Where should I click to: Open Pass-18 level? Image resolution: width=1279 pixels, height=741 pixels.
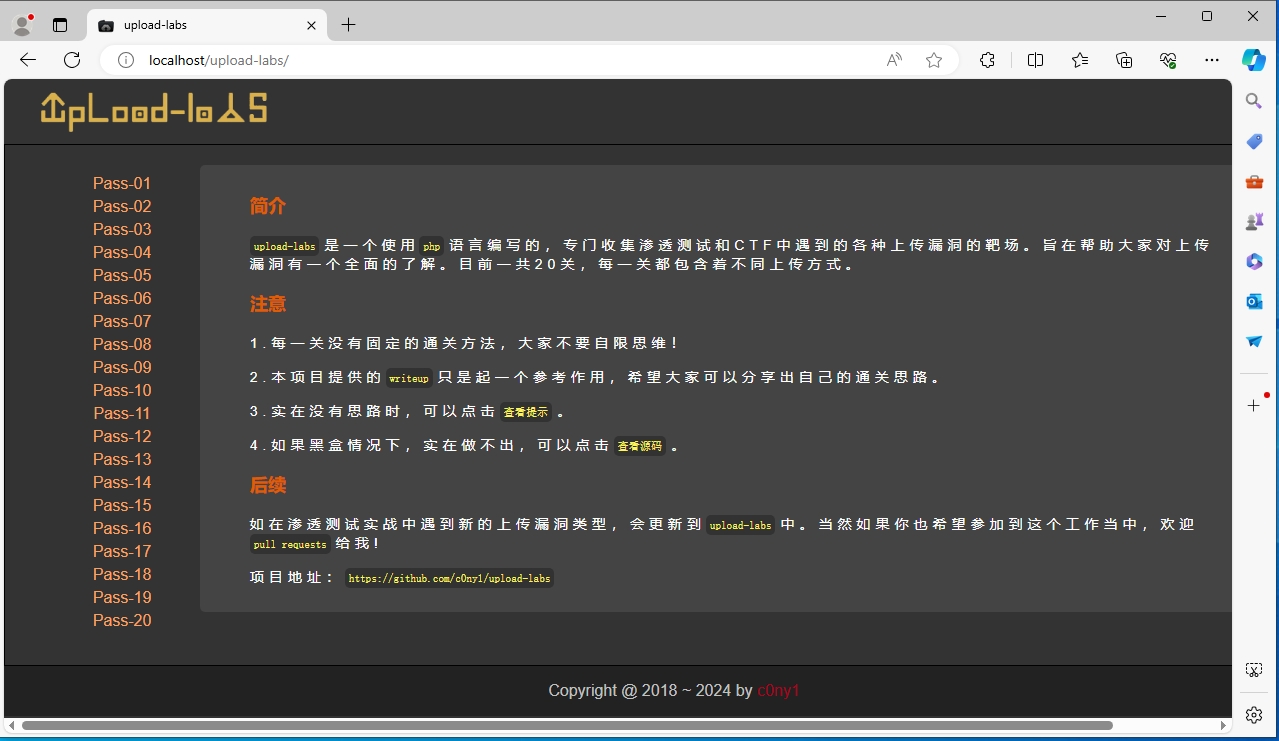coord(122,574)
